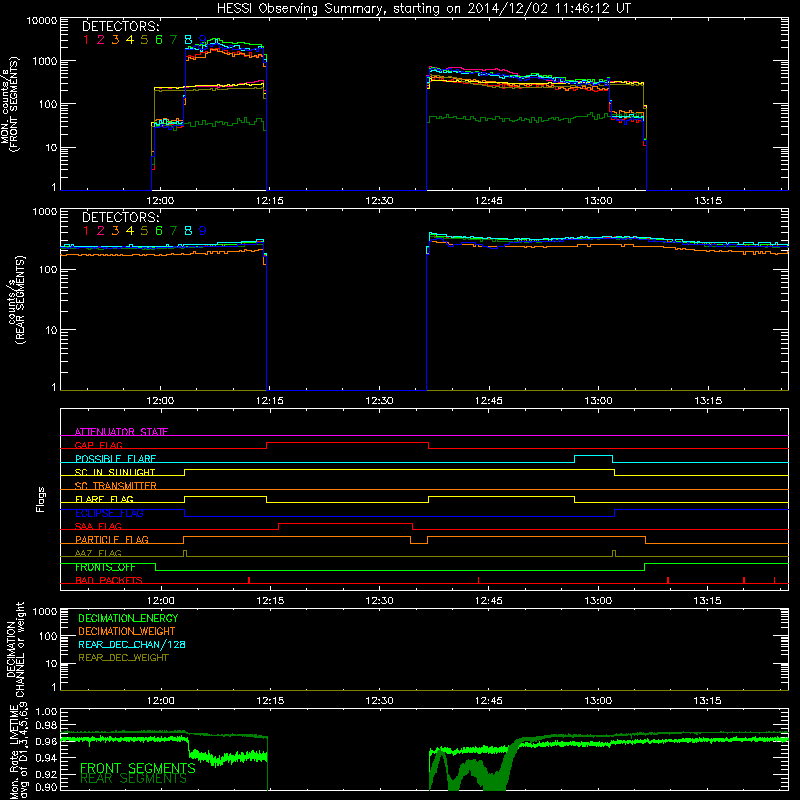Click the REAR_DEC_WEIGHT legend entry

point(123,658)
